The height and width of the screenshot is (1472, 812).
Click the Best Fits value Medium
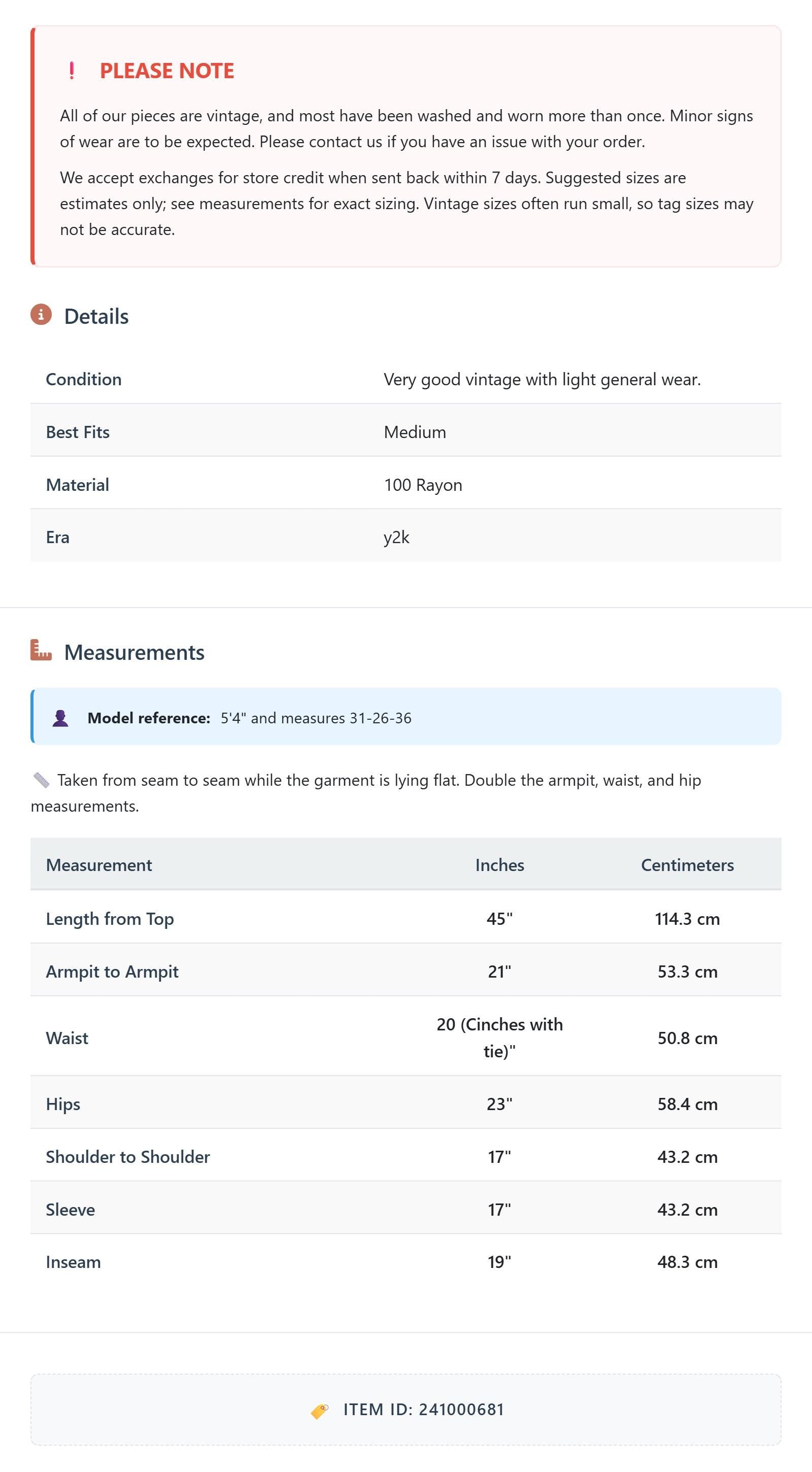pos(415,432)
